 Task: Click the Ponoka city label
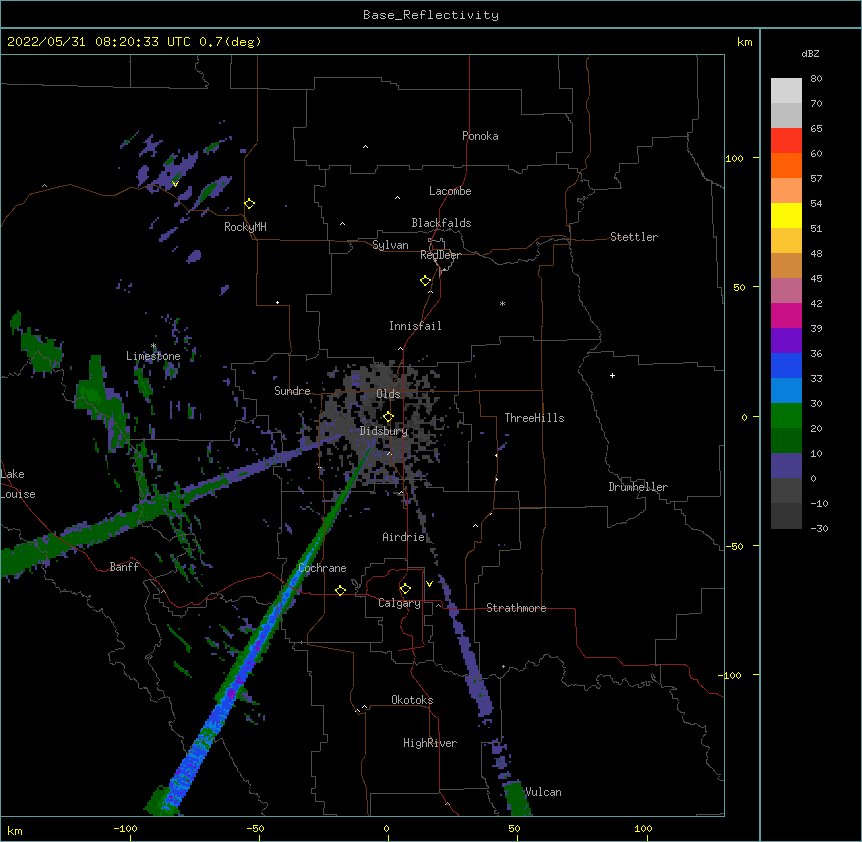coord(480,136)
